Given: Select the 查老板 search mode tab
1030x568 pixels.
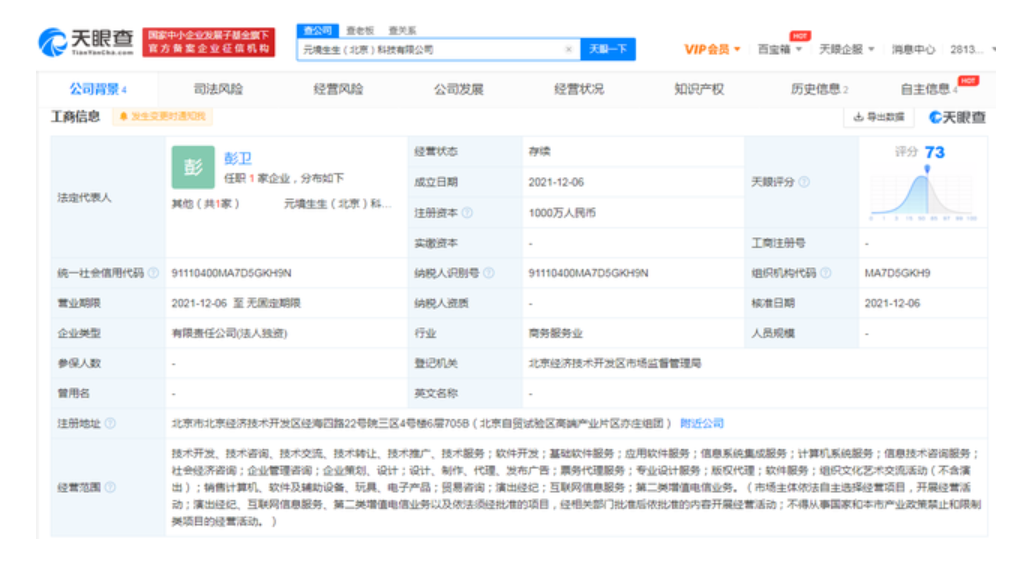Looking at the screenshot, I should pos(359,31).
